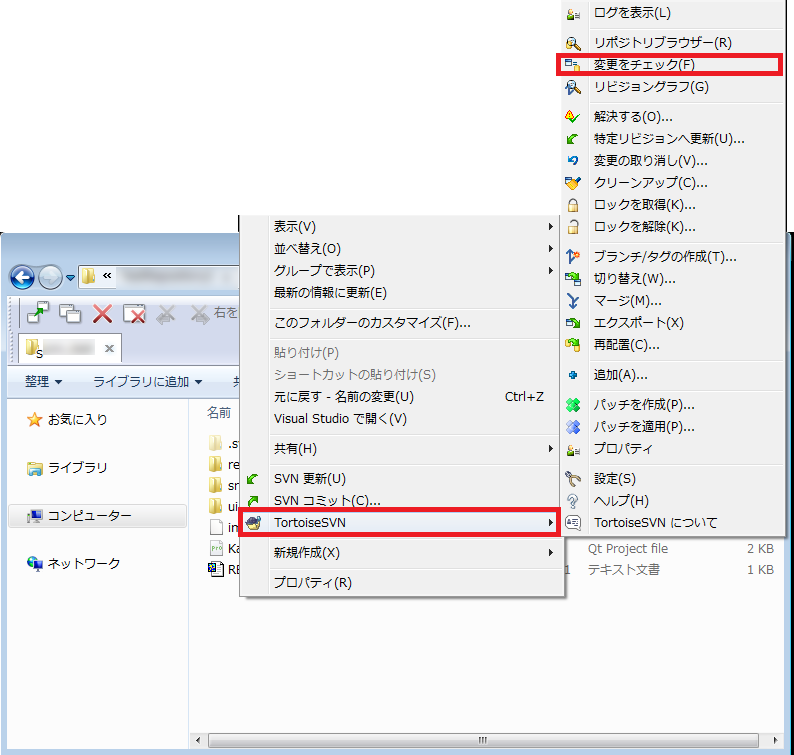Click the update to revision icon
The width and height of the screenshot is (794, 755).
pyautogui.click(x=573, y=139)
